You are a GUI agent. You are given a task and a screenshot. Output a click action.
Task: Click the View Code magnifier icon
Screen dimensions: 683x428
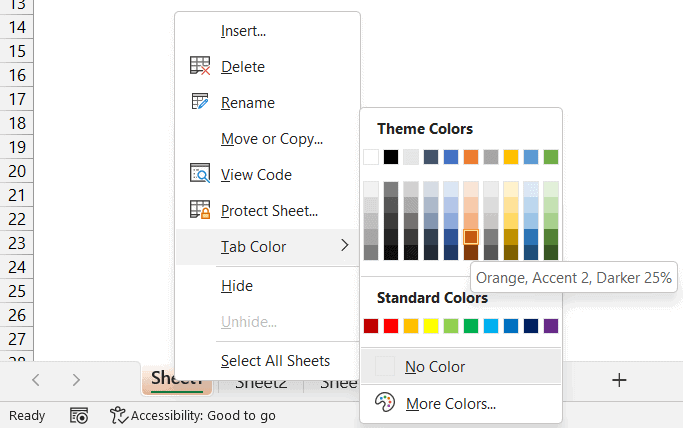[x=200, y=175]
